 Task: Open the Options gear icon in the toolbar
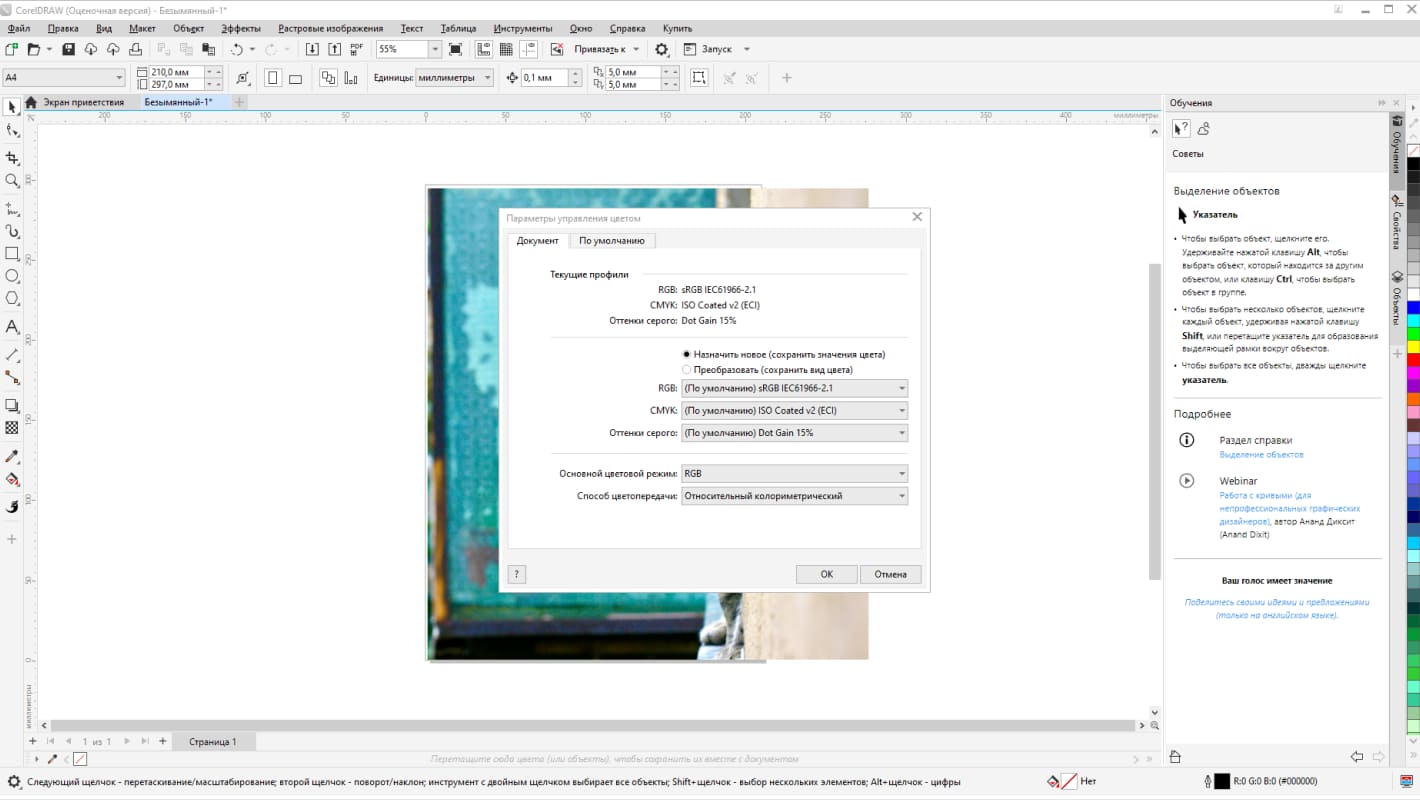tap(660, 48)
